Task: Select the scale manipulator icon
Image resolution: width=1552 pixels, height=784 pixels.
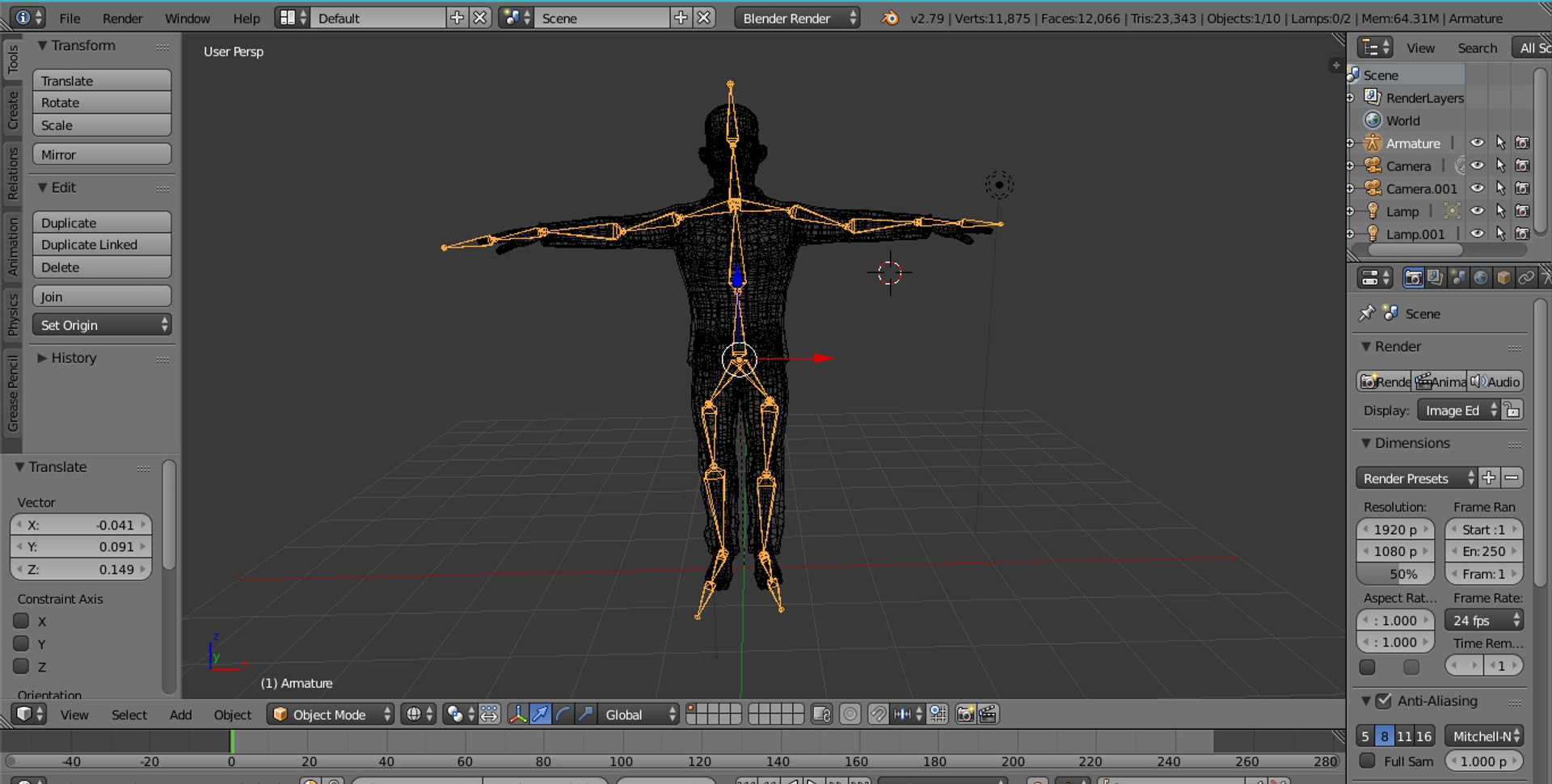Action: click(x=585, y=714)
